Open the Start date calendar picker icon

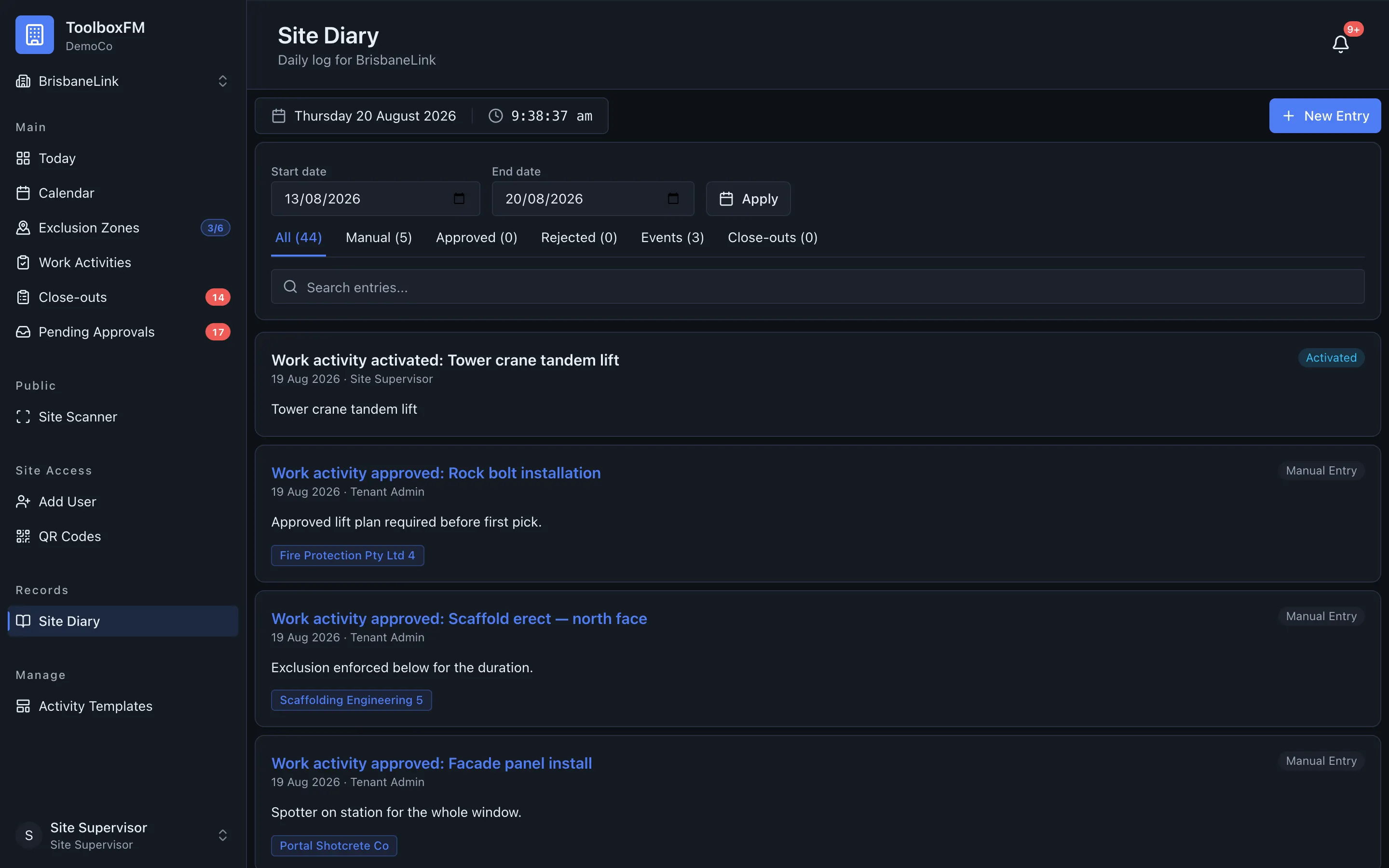[459, 199]
